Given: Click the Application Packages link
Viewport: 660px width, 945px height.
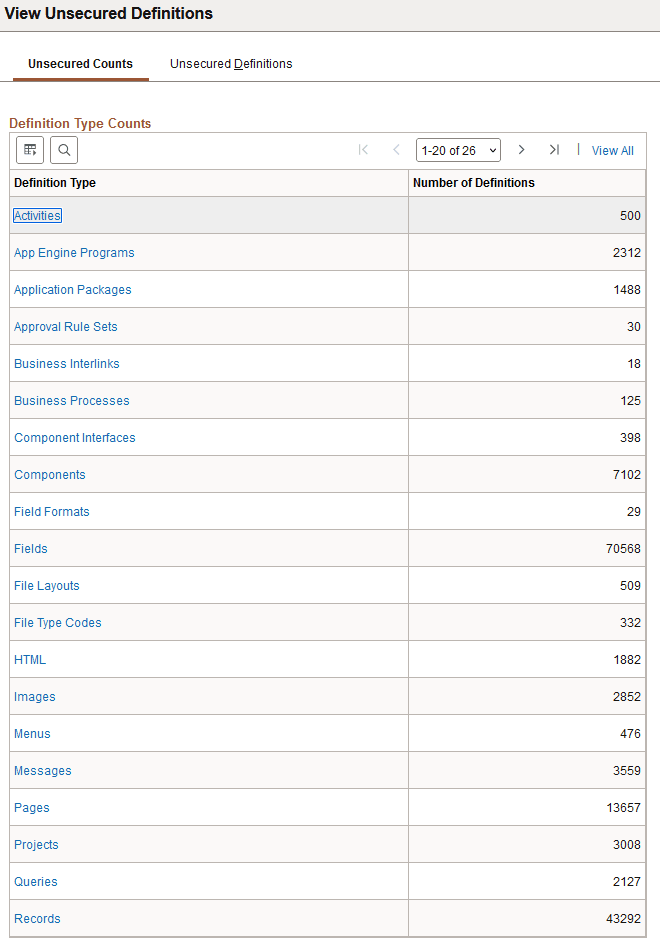Looking at the screenshot, I should (x=72, y=289).
